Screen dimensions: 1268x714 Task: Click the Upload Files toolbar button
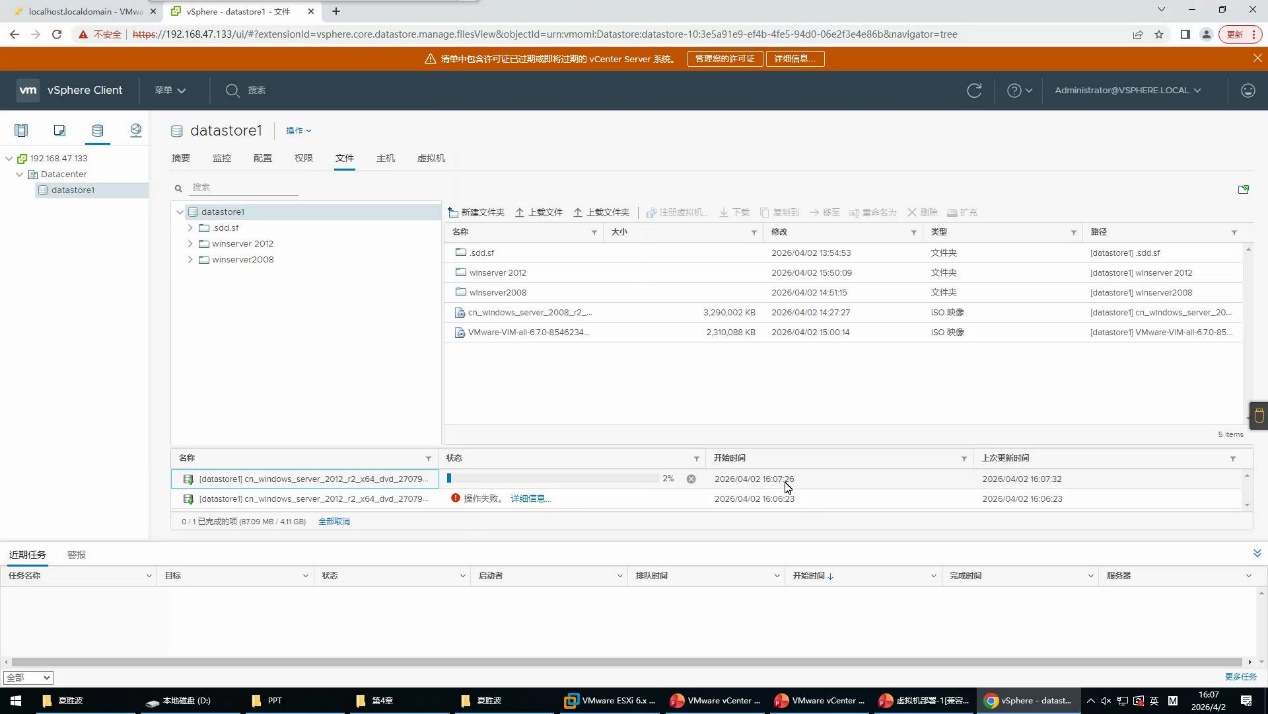pyautogui.click(x=539, y=212)
